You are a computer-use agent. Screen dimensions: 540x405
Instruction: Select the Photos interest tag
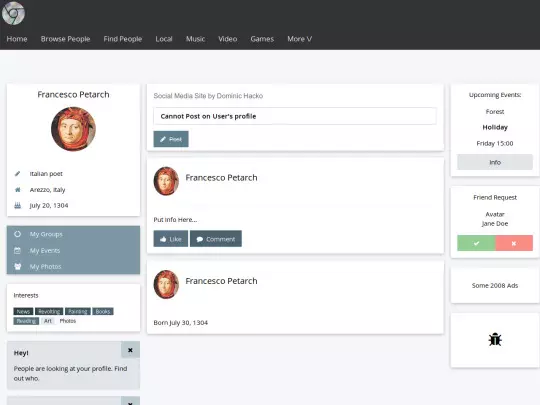pos(68,321)
